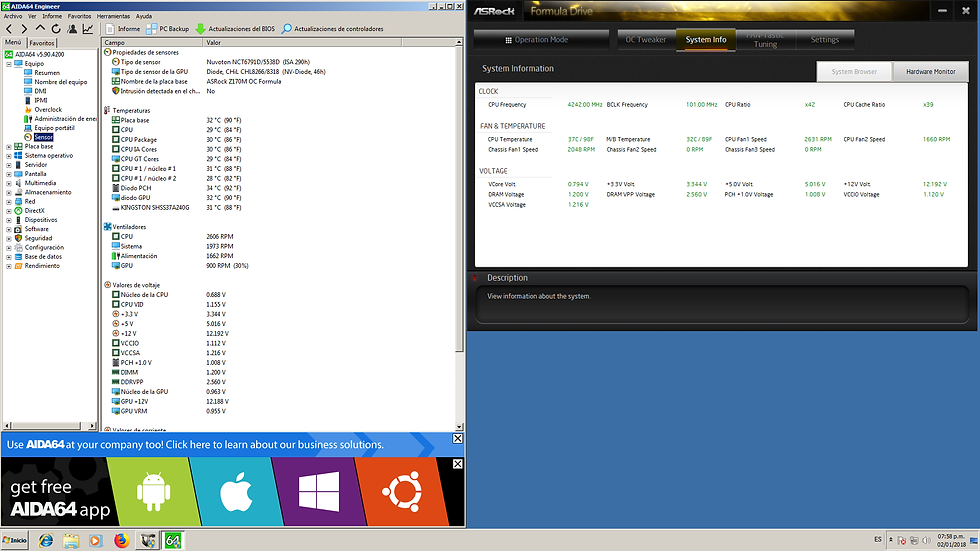This screenshot has height=551, width=980.
Task: Open the Windows Inicio start button
Action: pyautogui.click(x=15, y=540)
